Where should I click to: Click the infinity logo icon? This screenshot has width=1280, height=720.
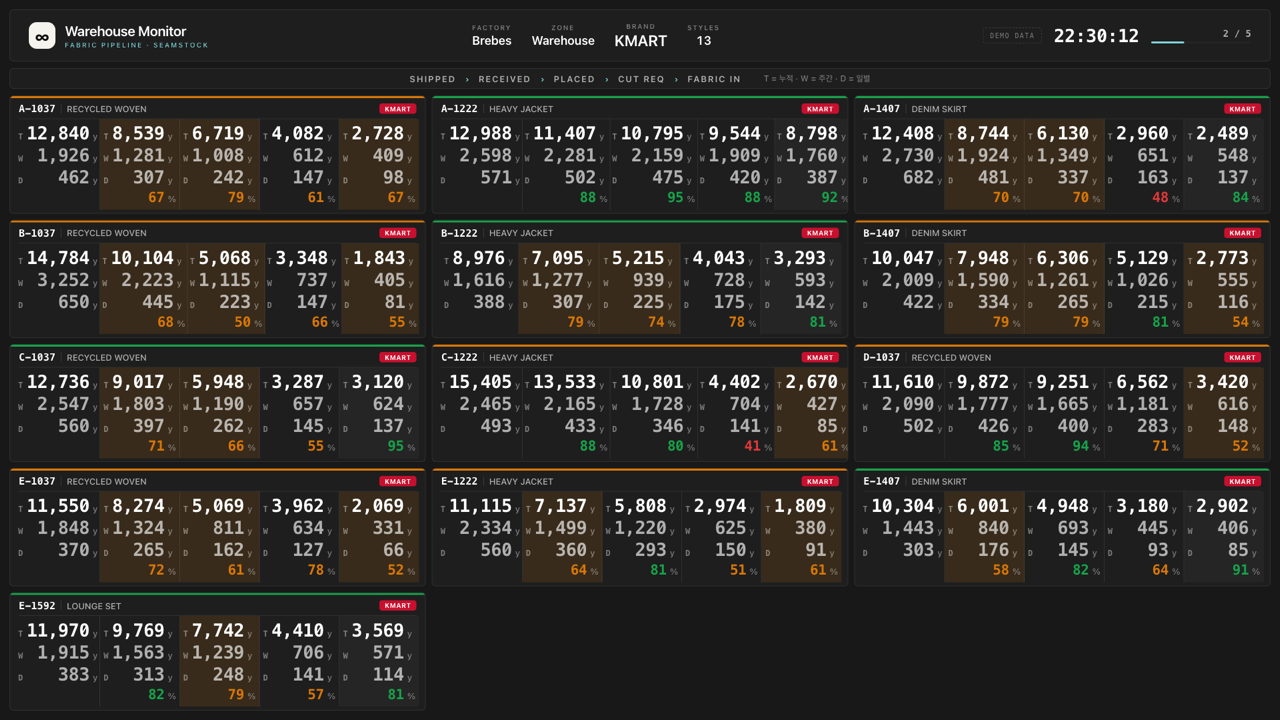pyautogui.click(x=42, y=36)
